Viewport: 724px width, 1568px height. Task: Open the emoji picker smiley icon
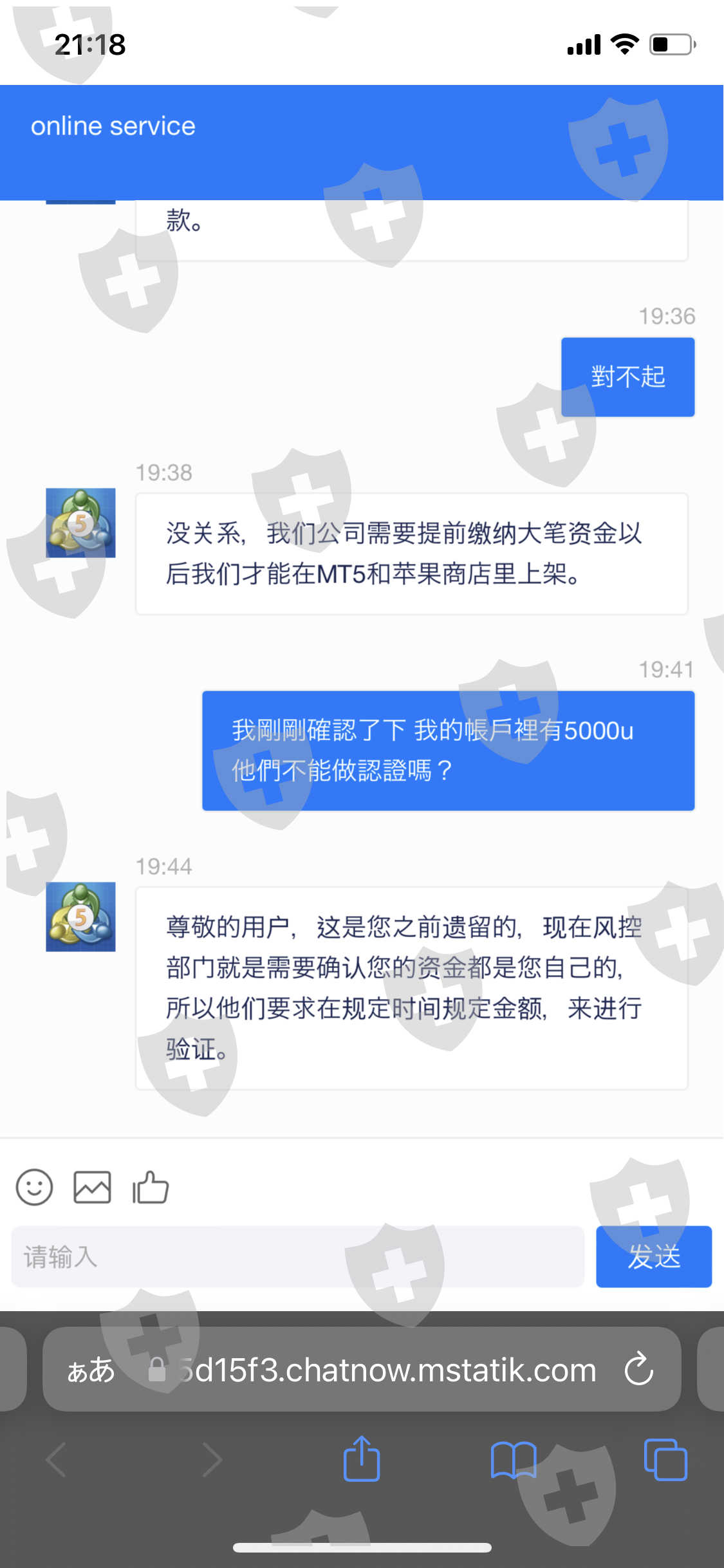(34, 1187)
